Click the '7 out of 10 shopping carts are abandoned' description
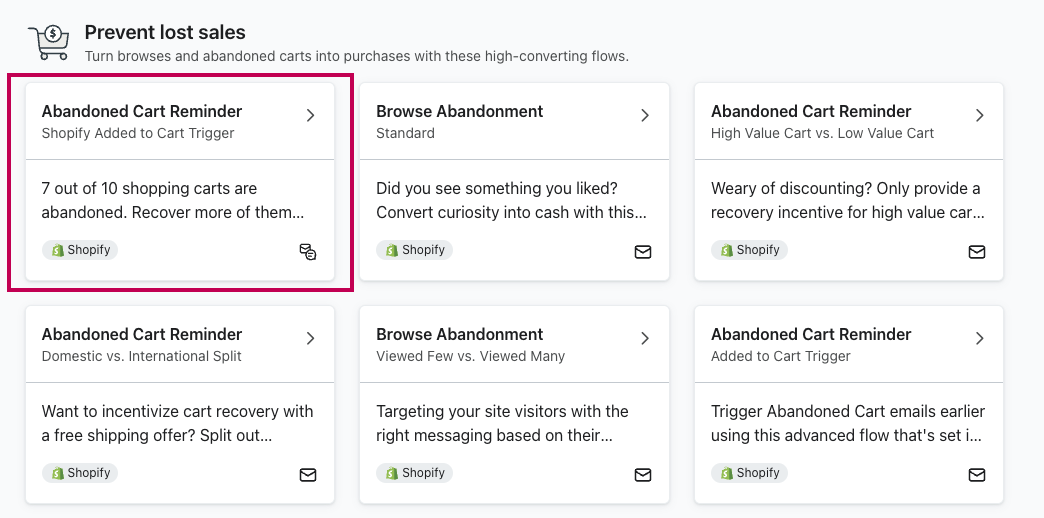The width and height of the screenshot is (1044, 518). click(x=172, y=200)
